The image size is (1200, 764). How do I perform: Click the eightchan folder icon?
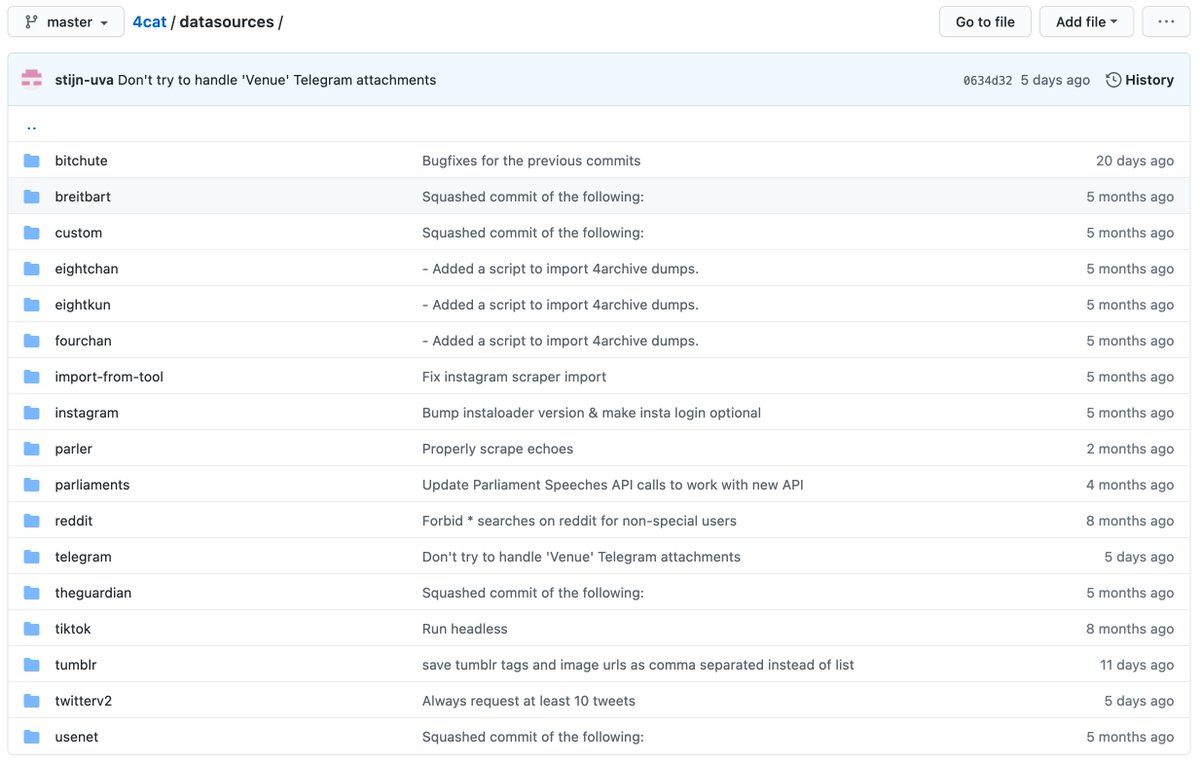click(x=32, y=269)
